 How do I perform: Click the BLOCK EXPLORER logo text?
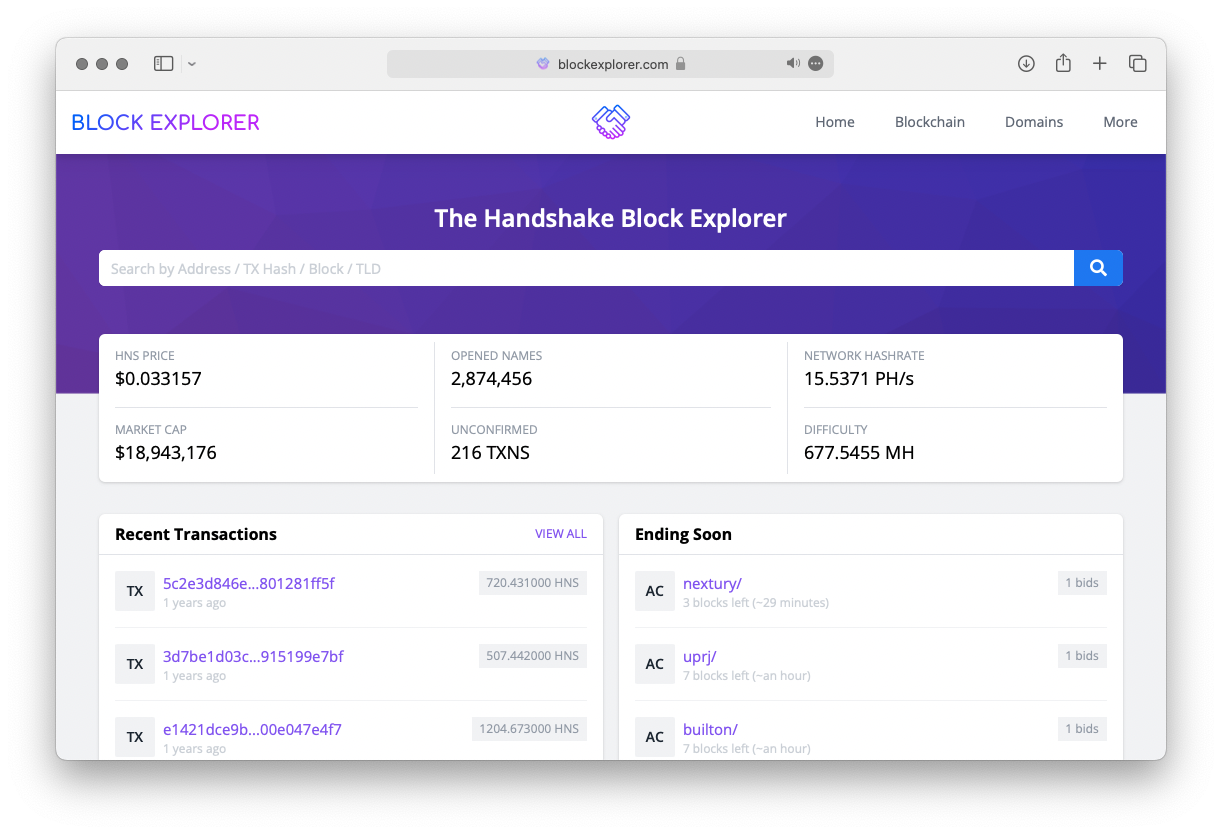pyautogui.click(x=166, y=122)
